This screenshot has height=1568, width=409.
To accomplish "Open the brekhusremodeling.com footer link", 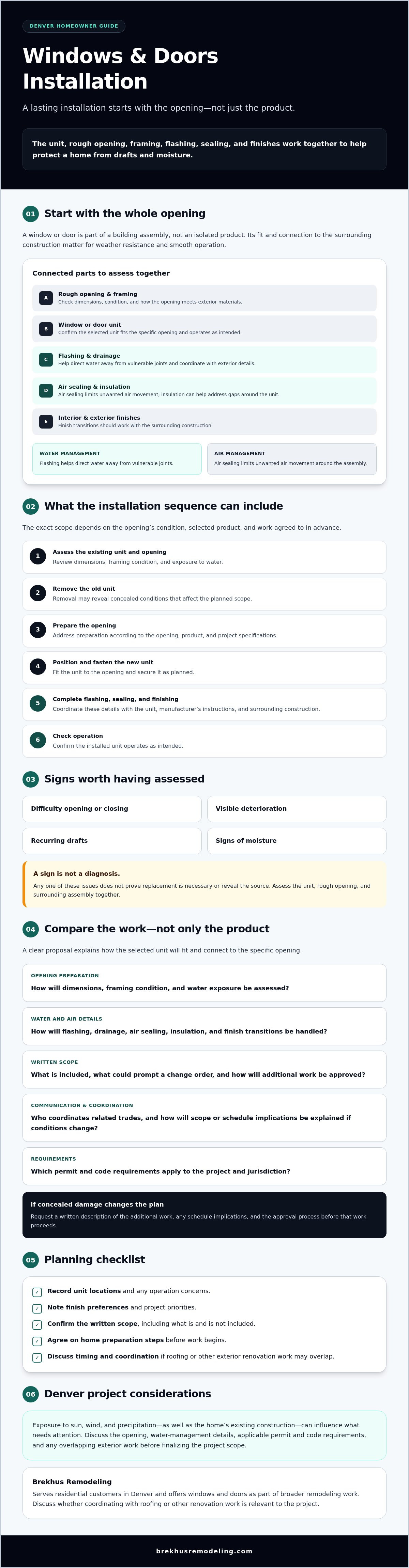I will [204, 1552].
